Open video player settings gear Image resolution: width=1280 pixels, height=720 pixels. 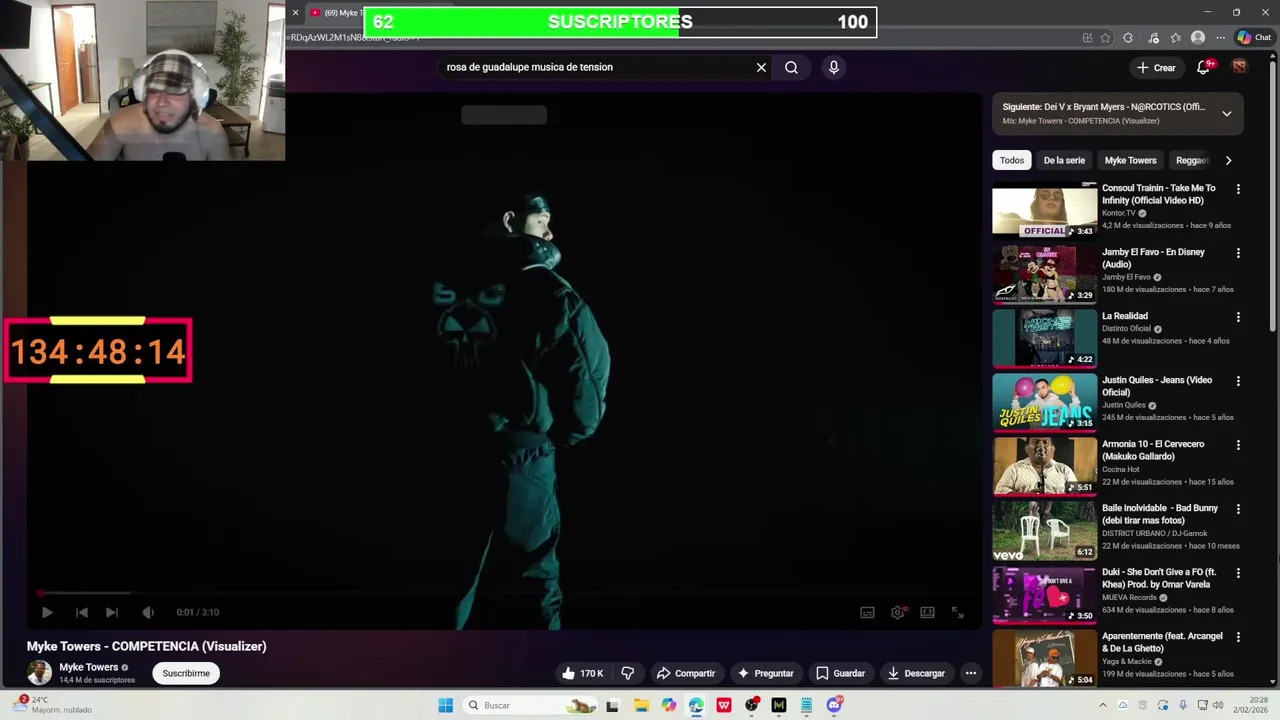point(898,612)
